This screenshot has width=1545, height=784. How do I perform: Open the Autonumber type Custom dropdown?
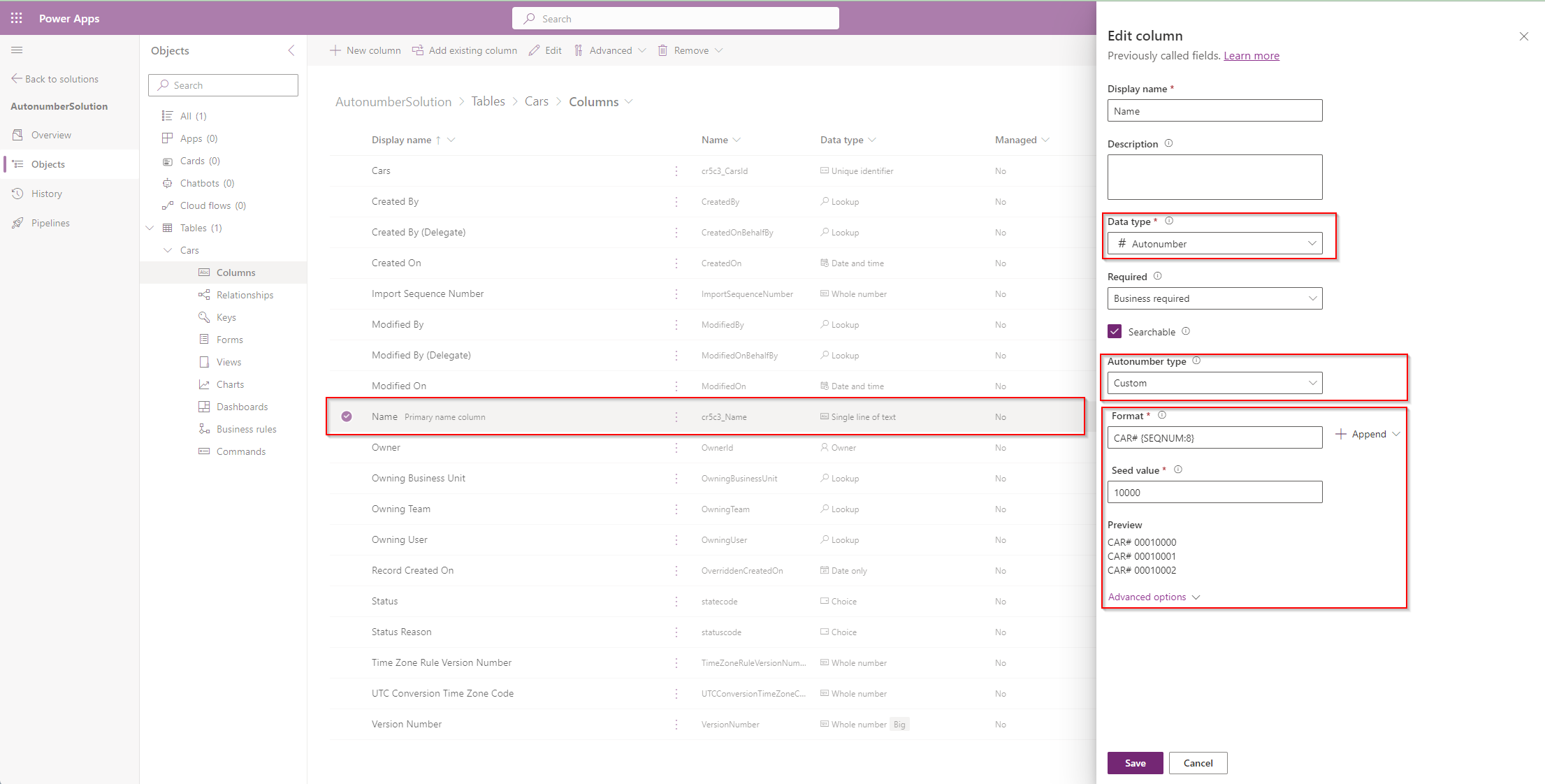[x=1214, y=383]
